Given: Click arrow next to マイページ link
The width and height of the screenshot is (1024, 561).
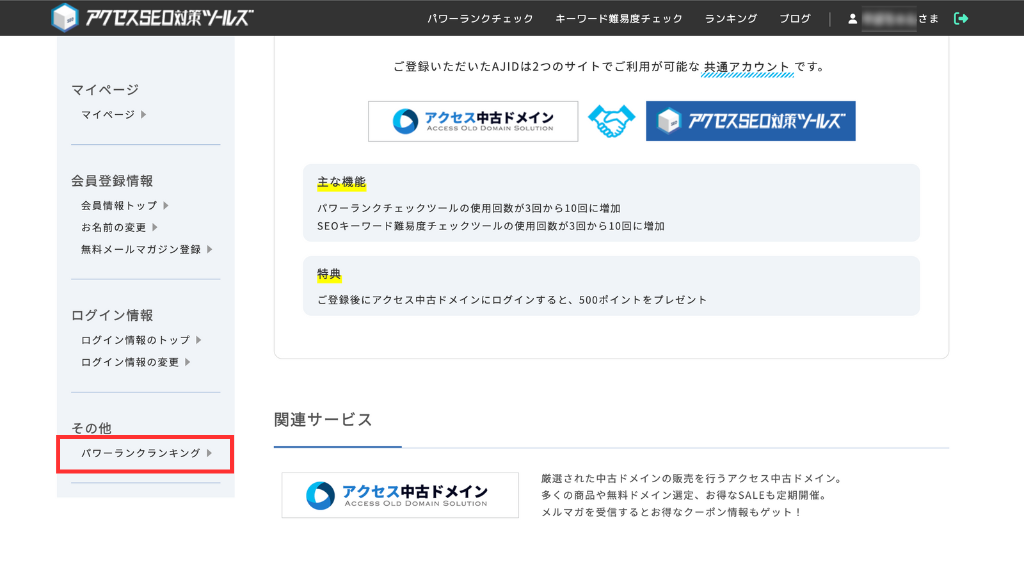Looking at the screenshot, I should [x=144, y=114].
